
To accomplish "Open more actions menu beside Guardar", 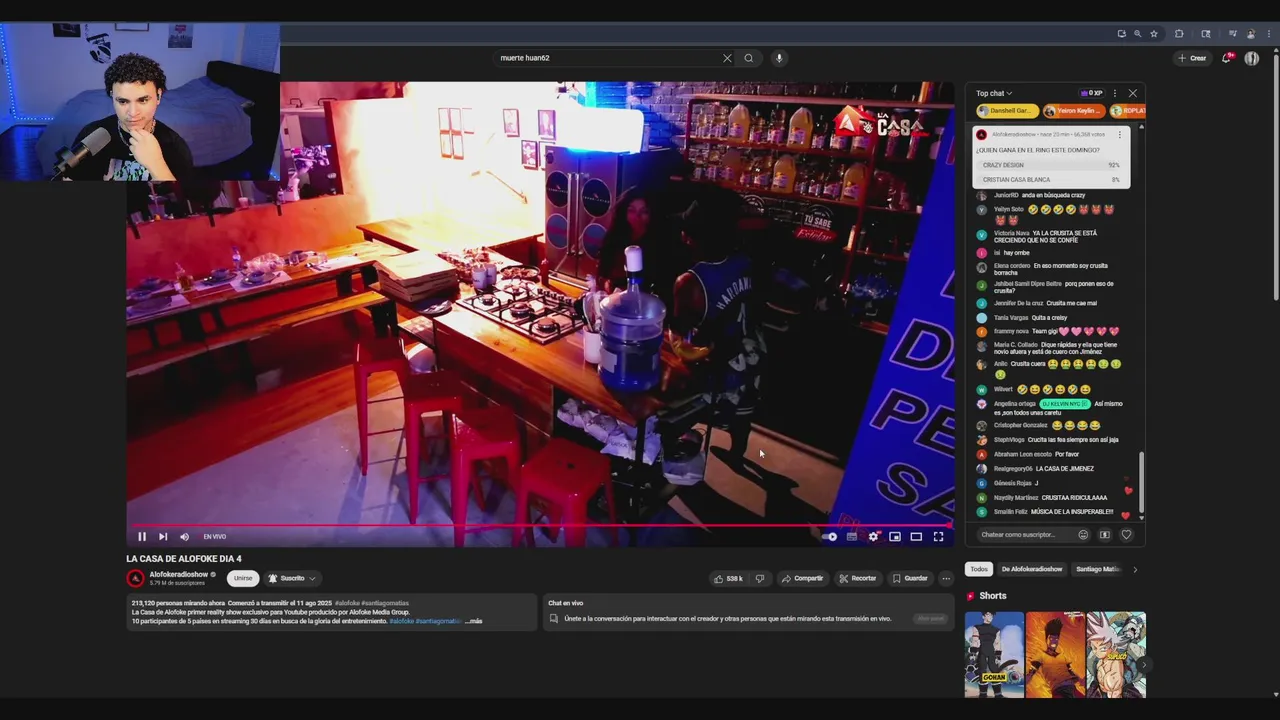I will (946, 578).
